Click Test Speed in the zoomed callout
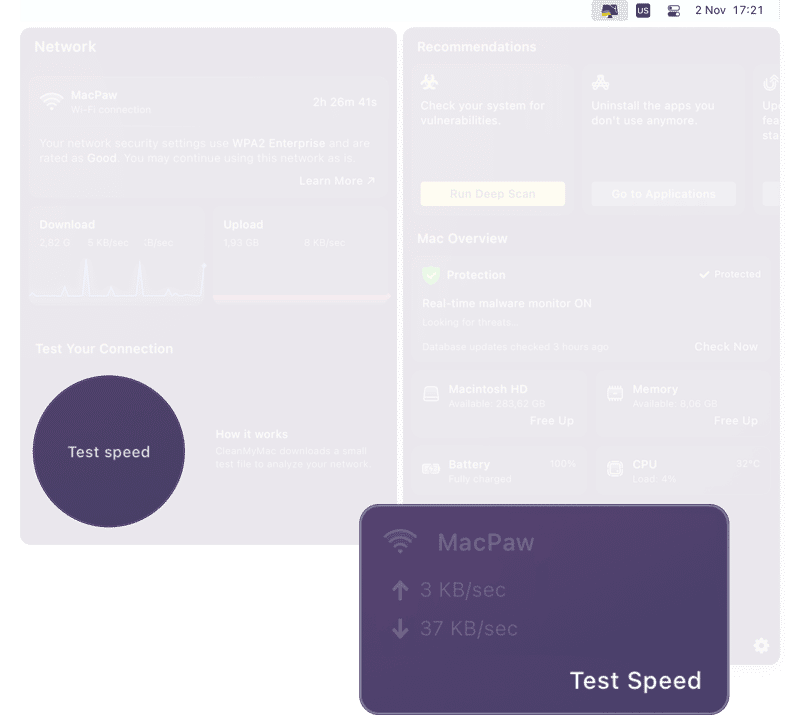Viewport: 800px width, 715px height. click(x=635, y=680)
